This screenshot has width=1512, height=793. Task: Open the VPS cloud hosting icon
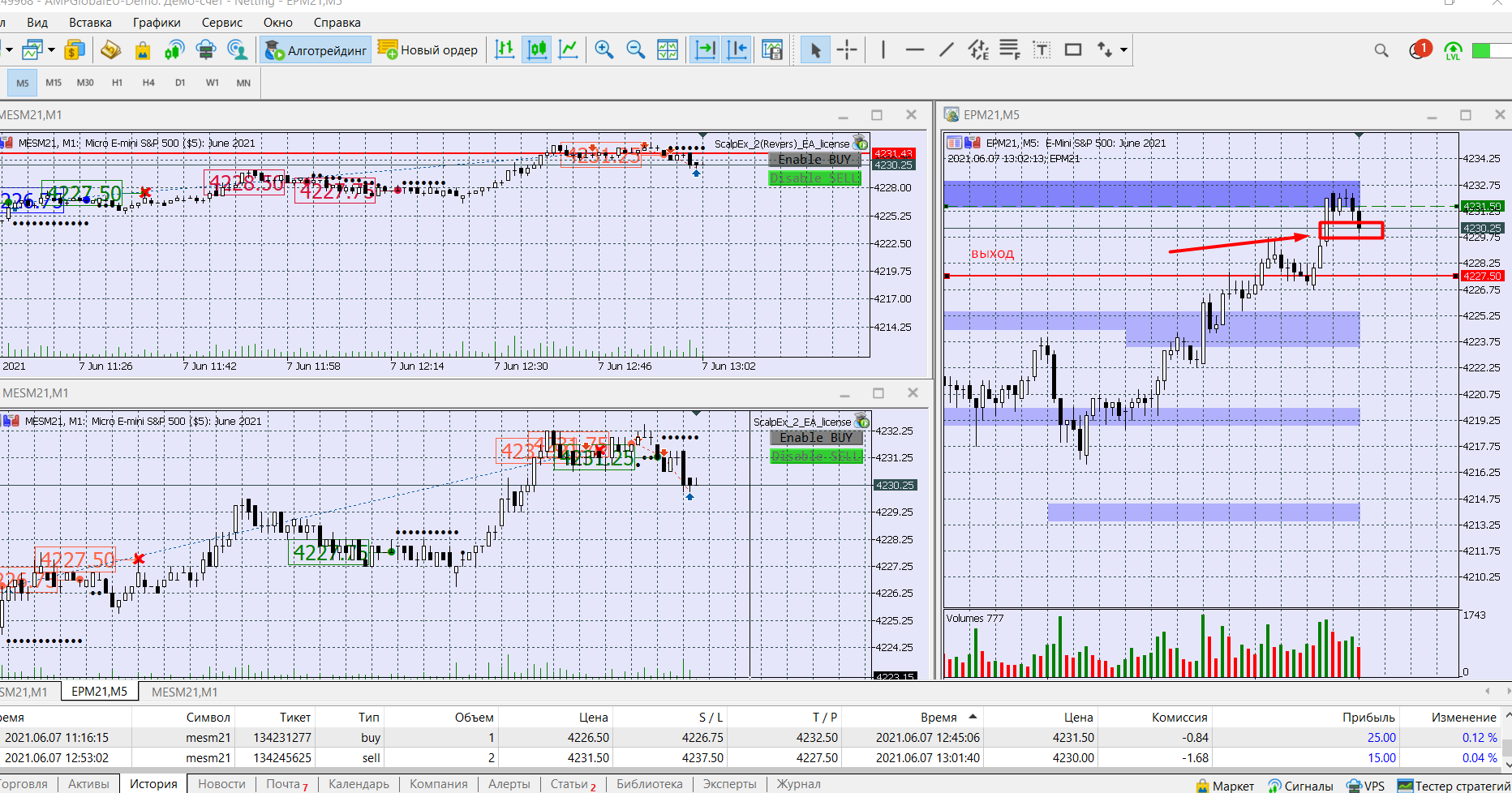(206, 50)
